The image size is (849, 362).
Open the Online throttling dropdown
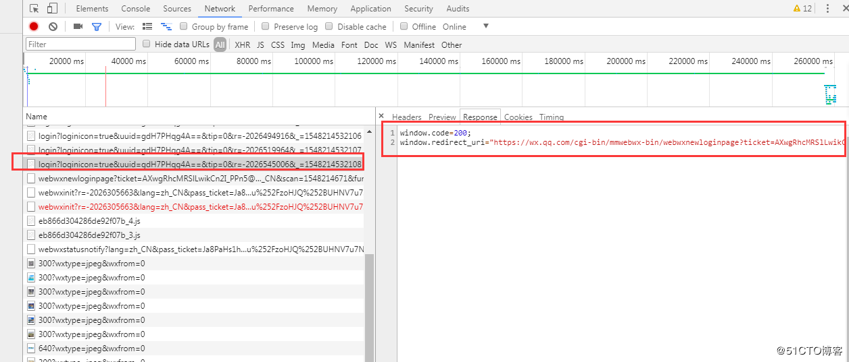(x=466, y=27)
